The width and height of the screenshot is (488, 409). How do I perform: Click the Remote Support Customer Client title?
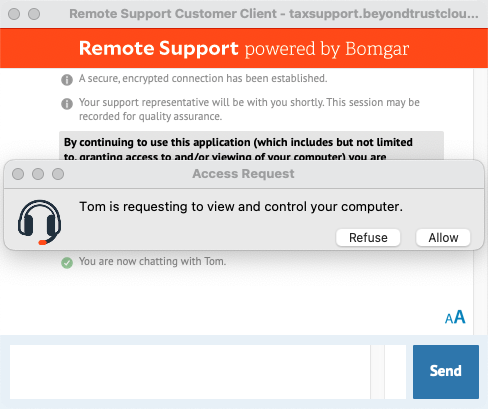[x=274, y=14]
